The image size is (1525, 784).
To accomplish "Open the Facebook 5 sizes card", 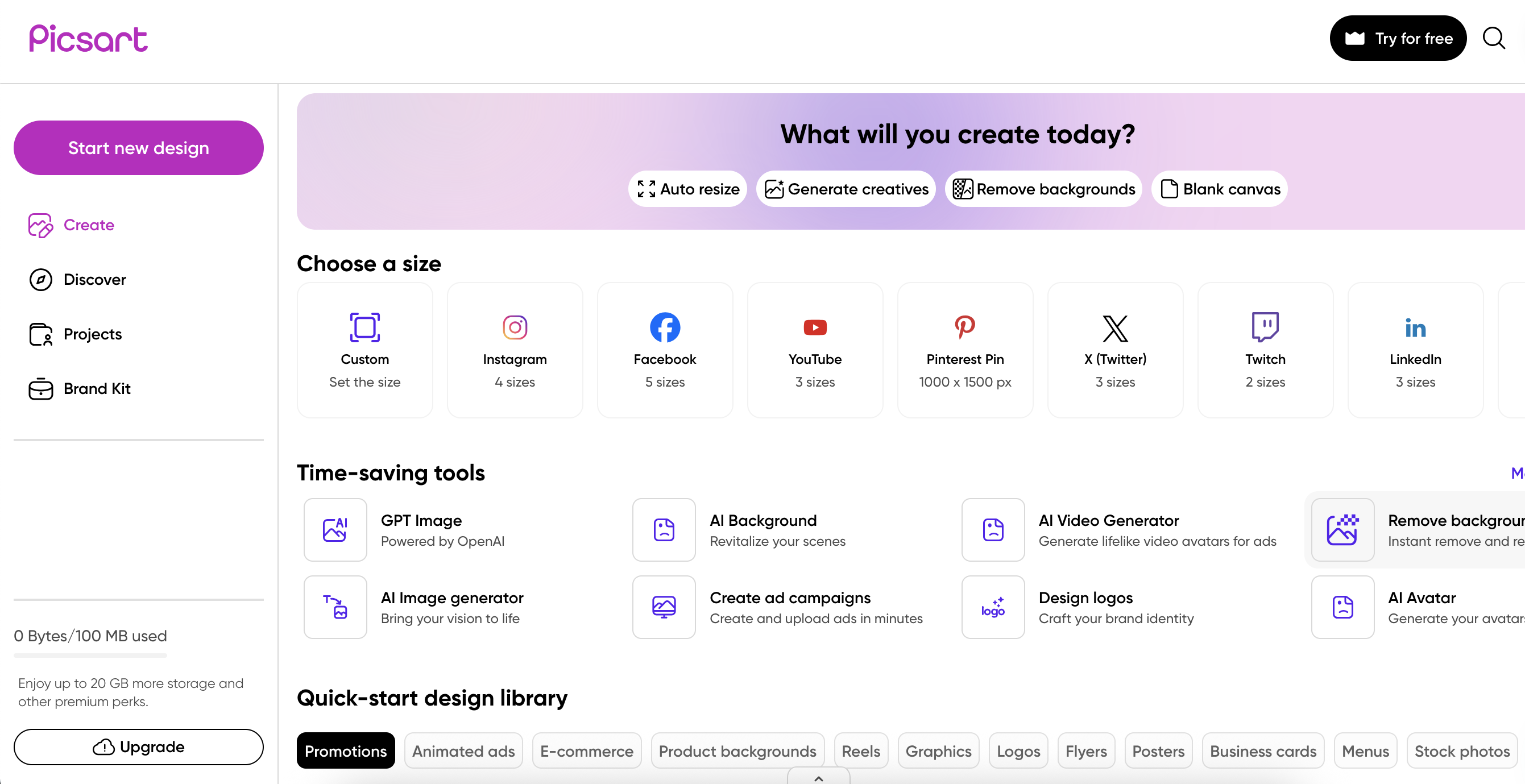I will (x=665, y=351).
